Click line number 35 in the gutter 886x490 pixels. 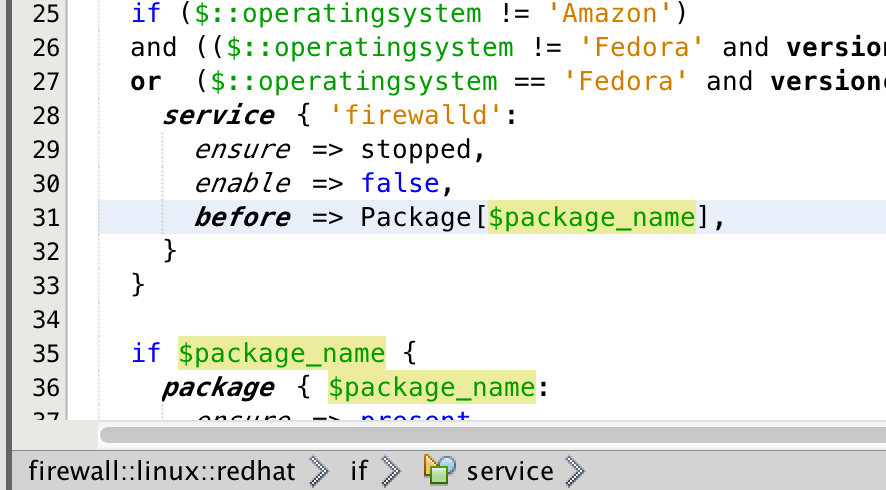pos(46,354)
